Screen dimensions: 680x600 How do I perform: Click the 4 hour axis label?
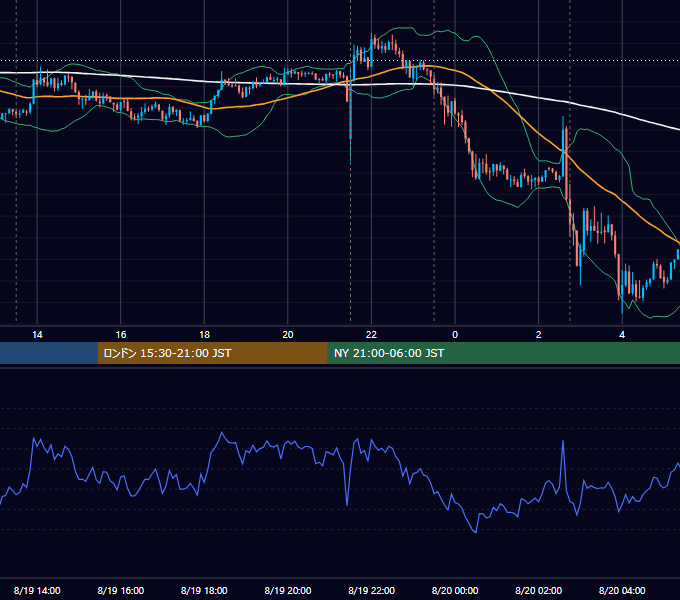(622, 335)
